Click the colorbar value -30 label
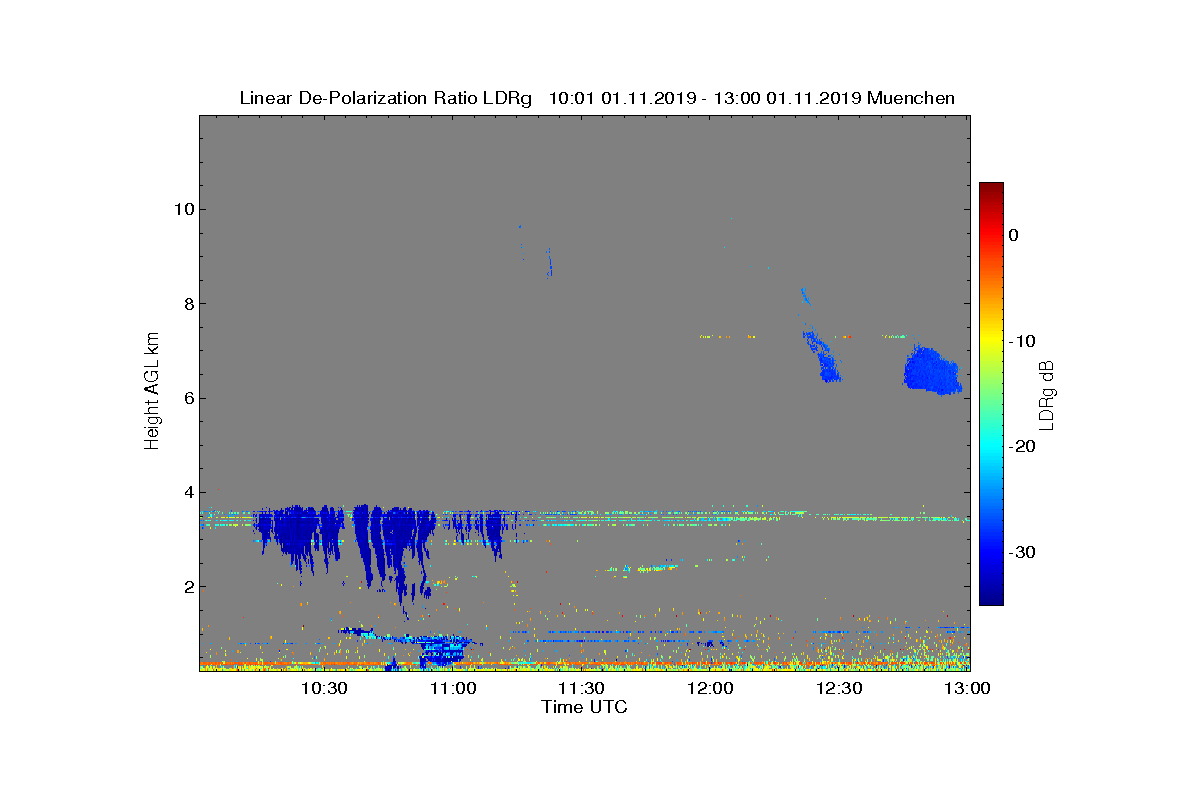Image resolution: width=1200 pixels, height=800 pixels. (x=1022, y=553)
